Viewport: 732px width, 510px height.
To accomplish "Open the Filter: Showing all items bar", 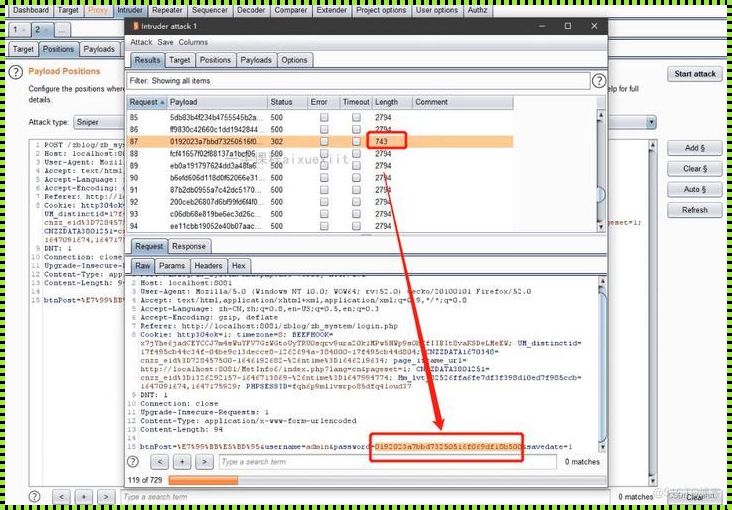I will click(358, 81).
